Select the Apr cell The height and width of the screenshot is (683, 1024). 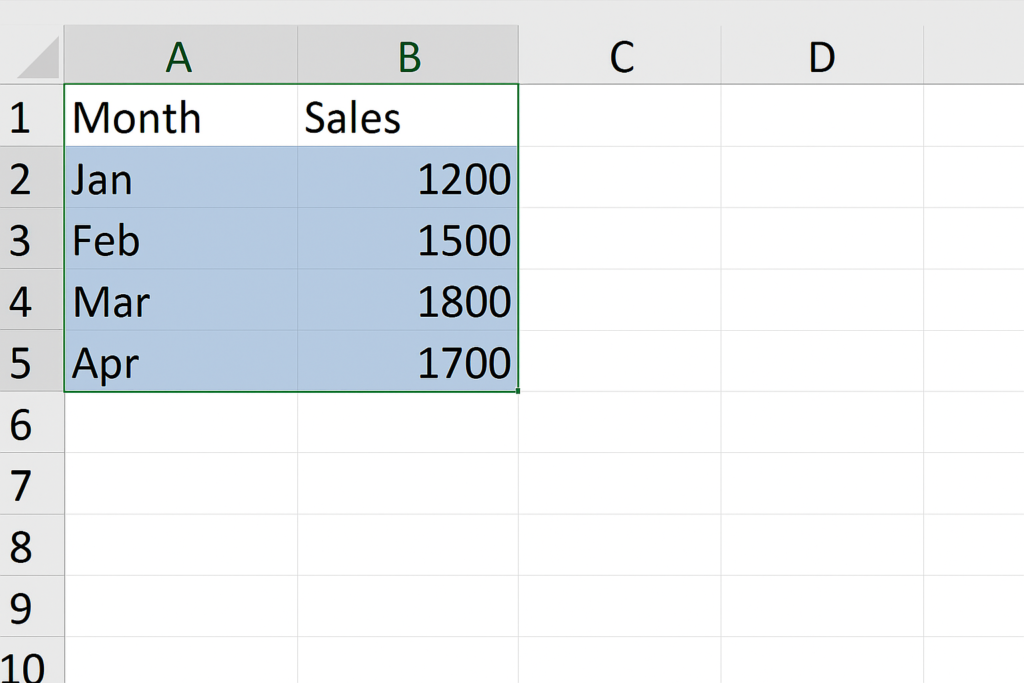[x=181, y=361]
